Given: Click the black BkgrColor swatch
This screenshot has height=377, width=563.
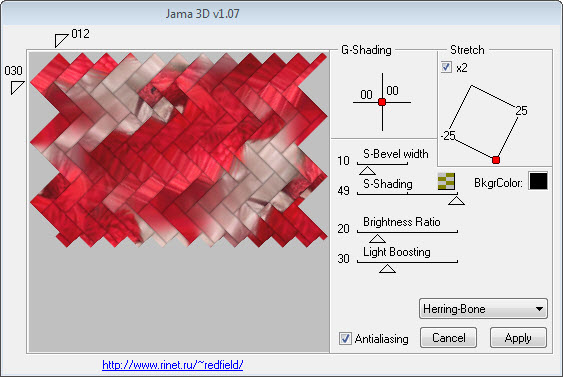Looking at the screenshot, I should coord(538,181).
